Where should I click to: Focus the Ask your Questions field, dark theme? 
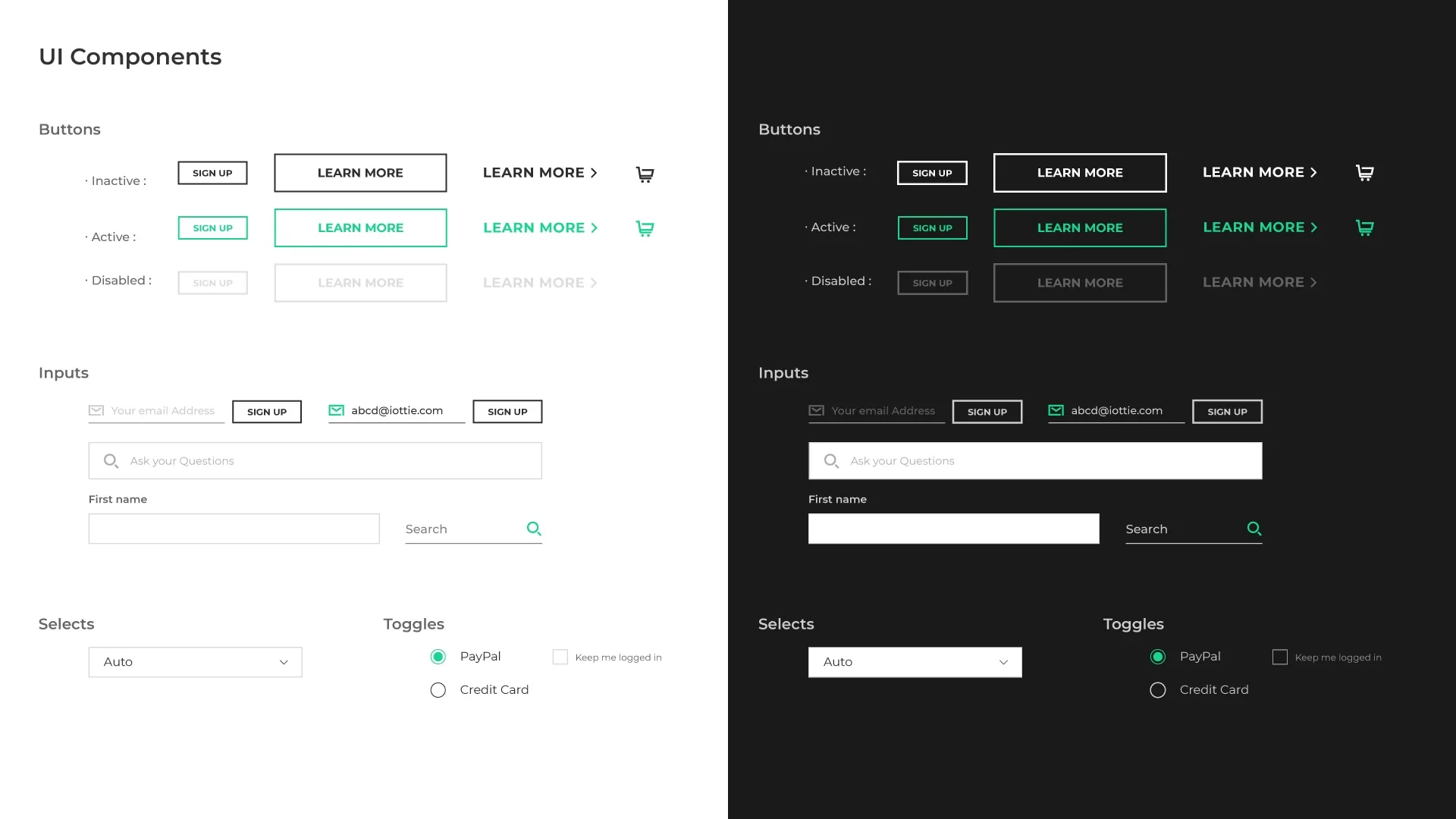1035,461
